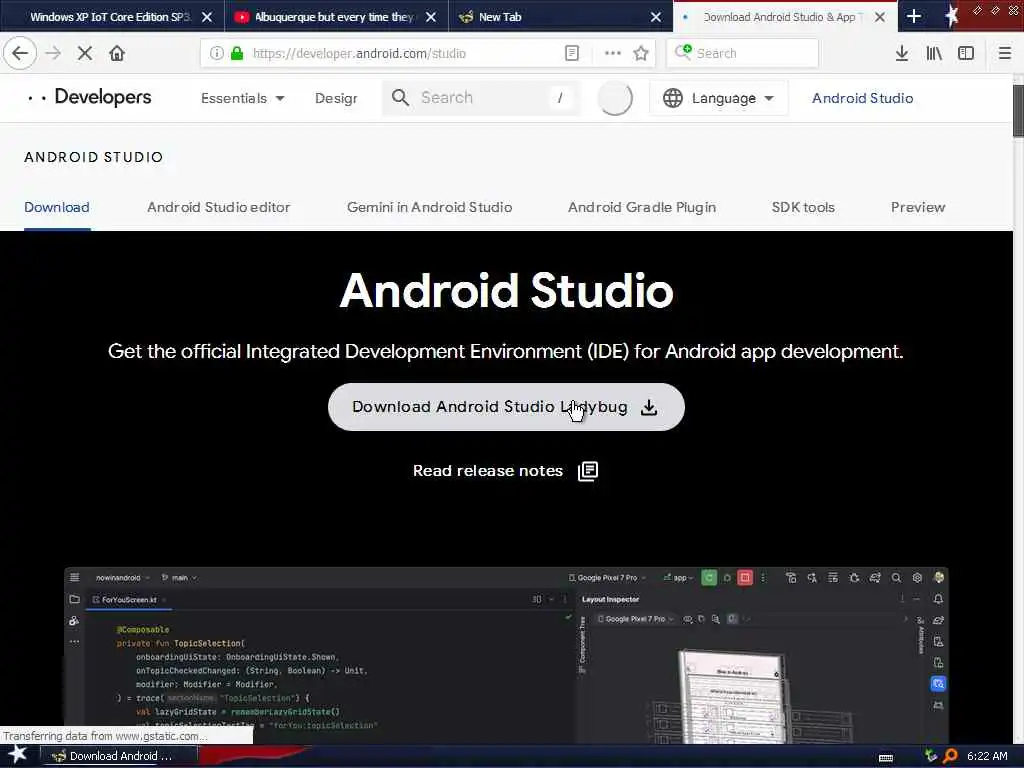Toggle reader view icon in address bar

tap(571, 53)
